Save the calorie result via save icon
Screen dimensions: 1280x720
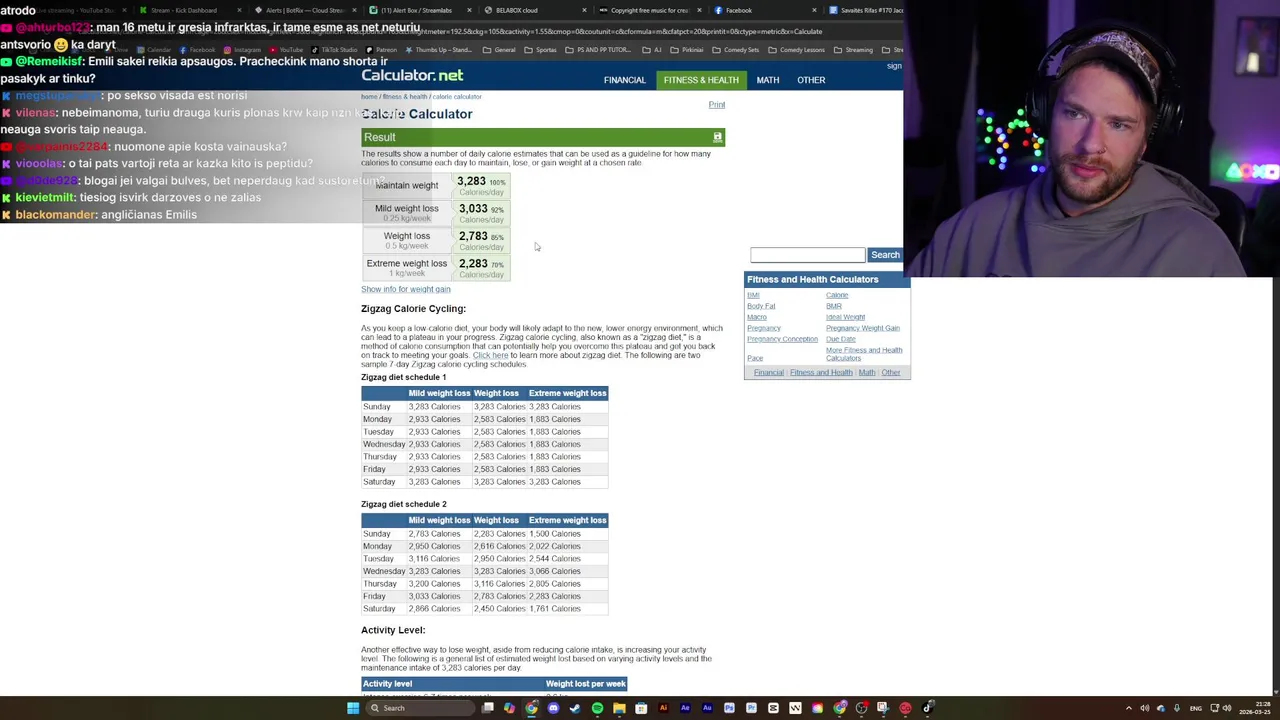point(717,137)
